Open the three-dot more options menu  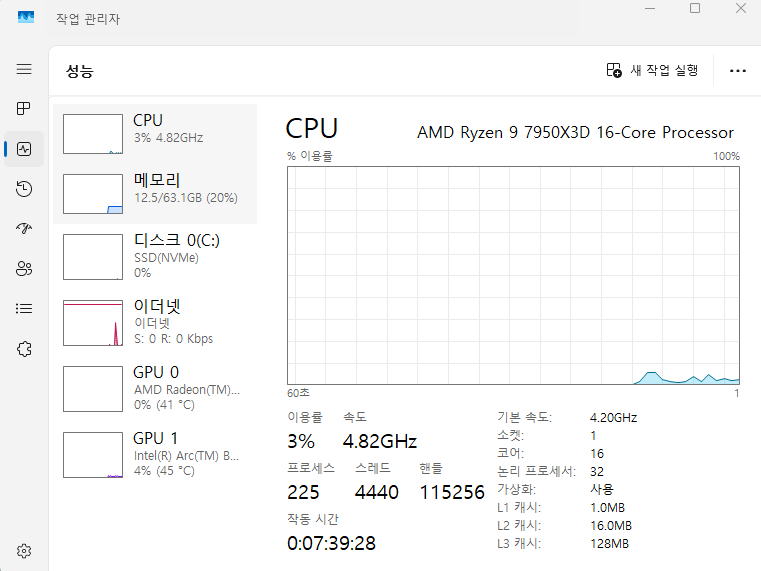(738, 71)
